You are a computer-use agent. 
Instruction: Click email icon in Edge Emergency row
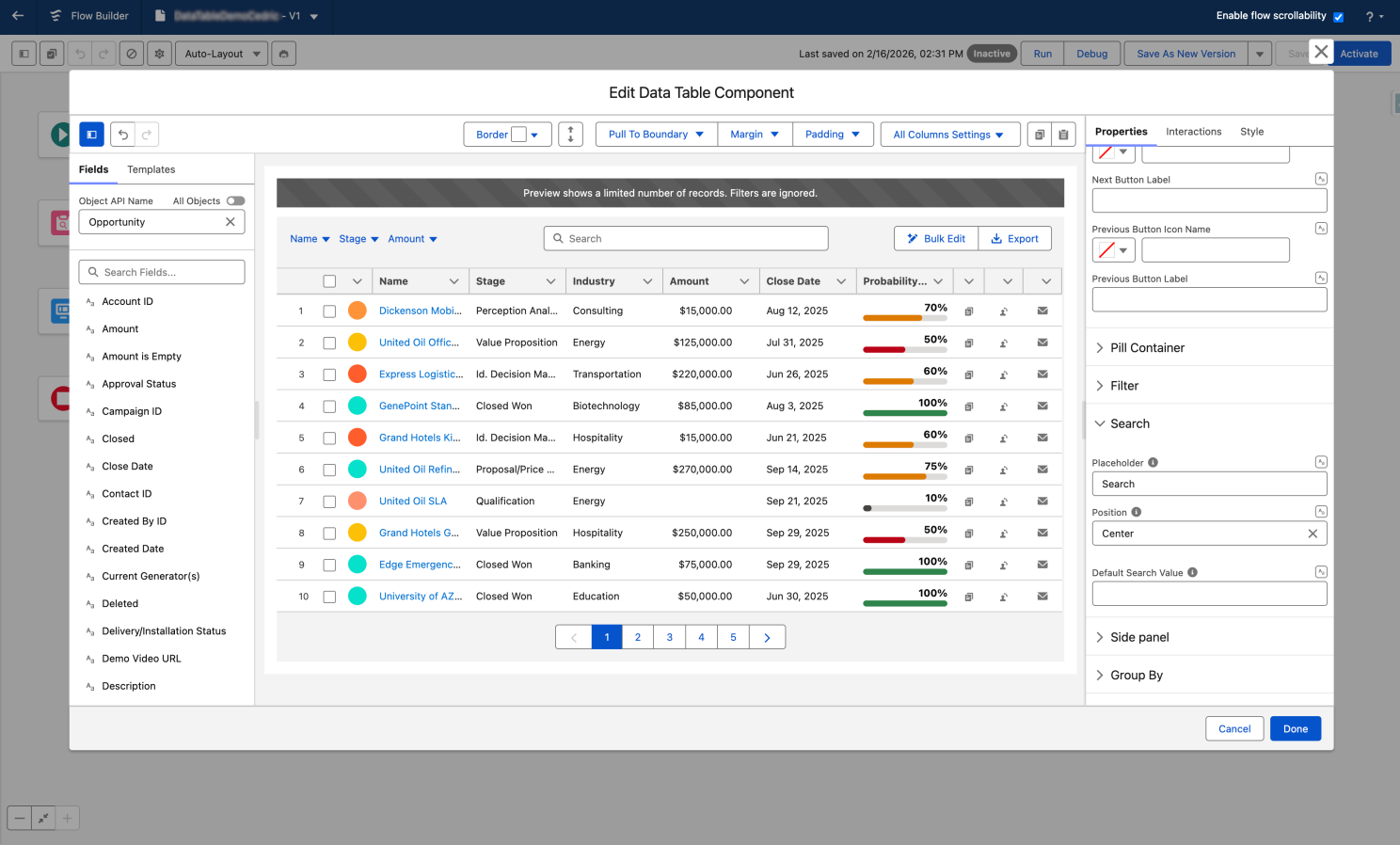pos(1042,565)
